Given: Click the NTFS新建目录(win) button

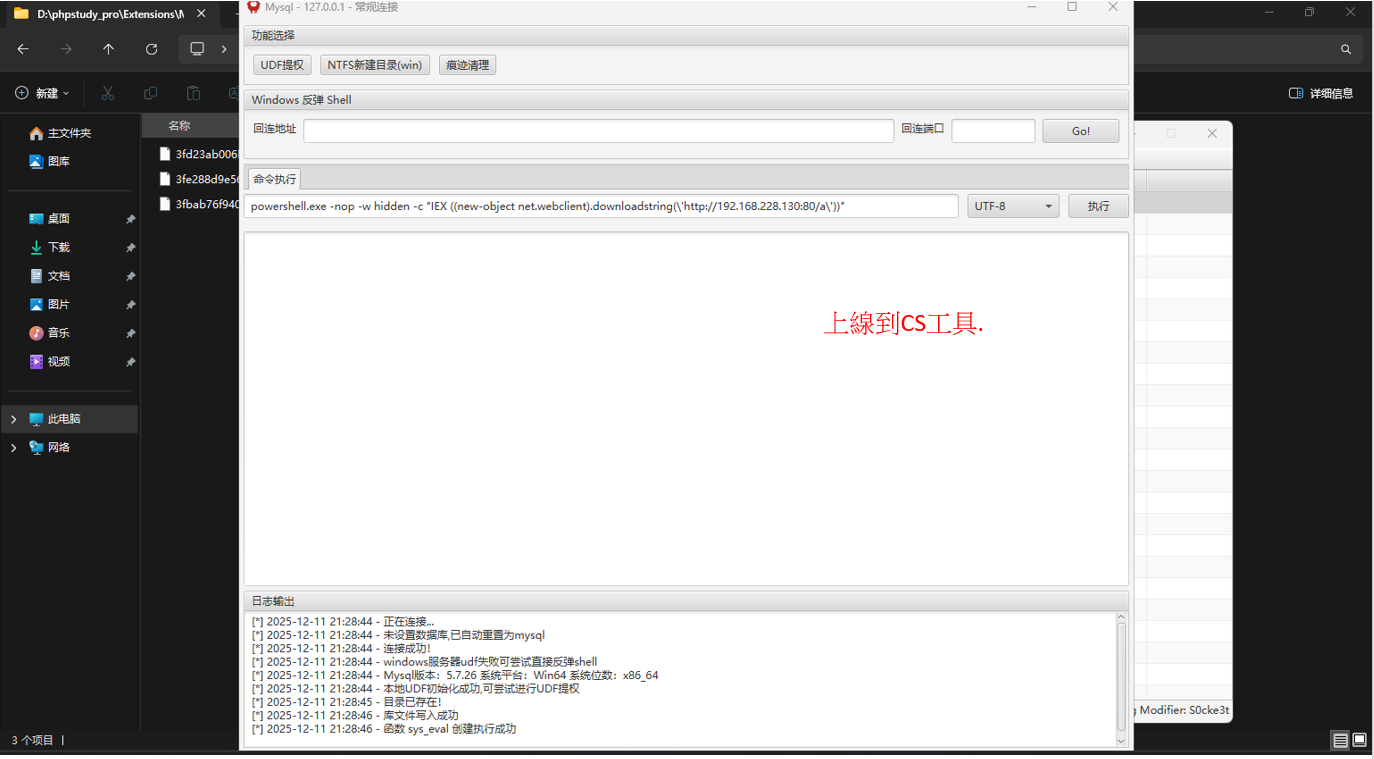Looking at the screenshot, I should pos(375,65).
